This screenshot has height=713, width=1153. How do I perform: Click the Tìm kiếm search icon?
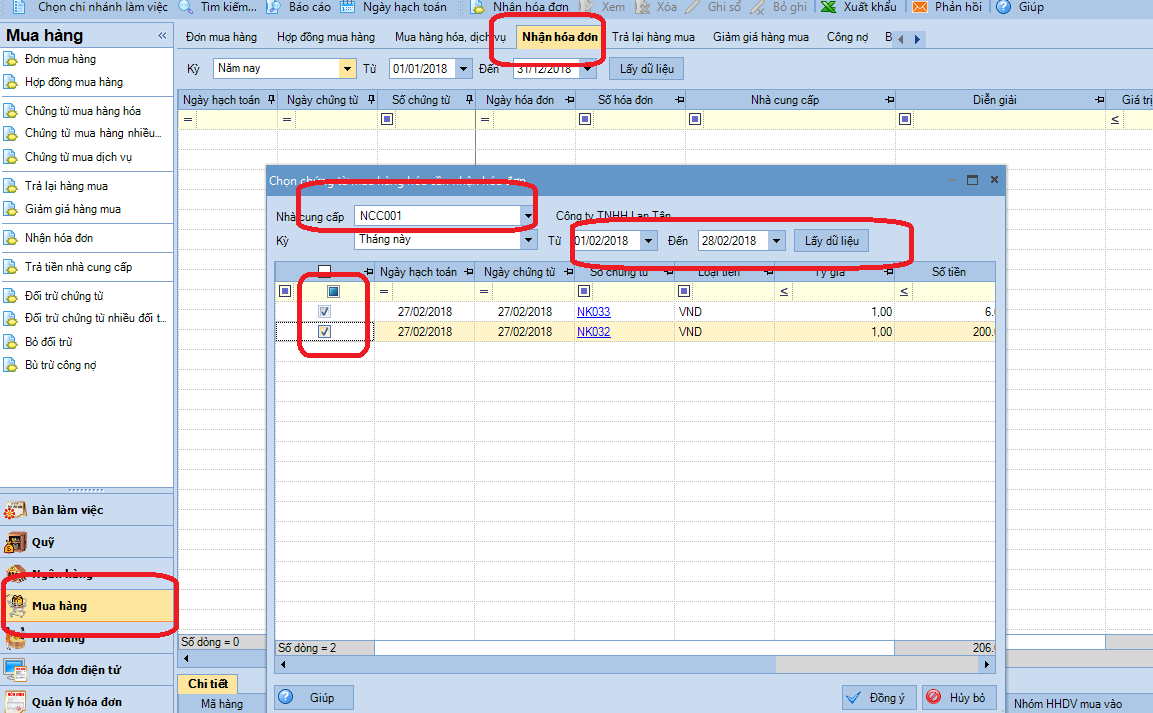pos(186,7)
